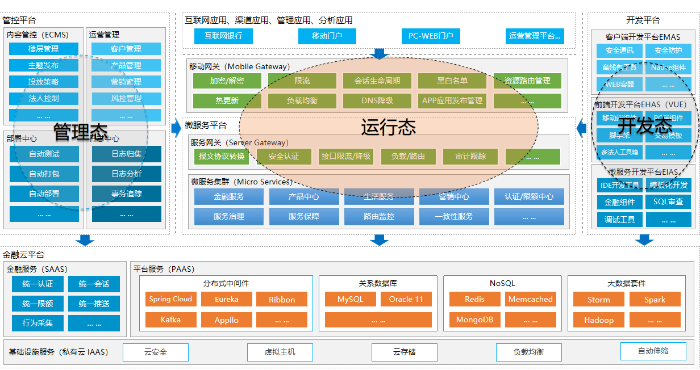Click the blue arrow pointing right from 管控平台

[x=176, y=129]
